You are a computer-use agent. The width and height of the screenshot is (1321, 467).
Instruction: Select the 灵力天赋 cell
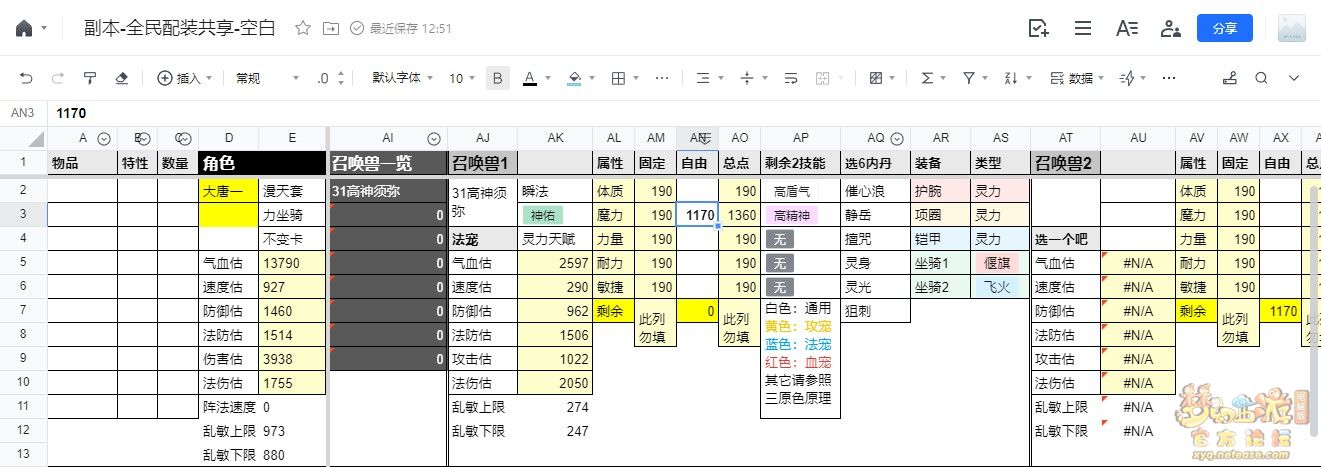click(555, 238)
